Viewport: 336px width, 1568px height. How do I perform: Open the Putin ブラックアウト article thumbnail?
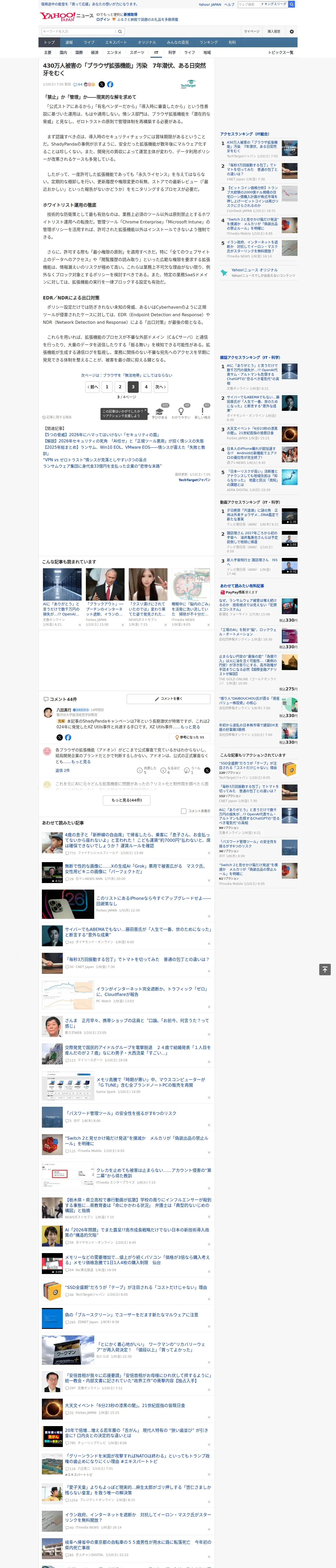[105, 584]
